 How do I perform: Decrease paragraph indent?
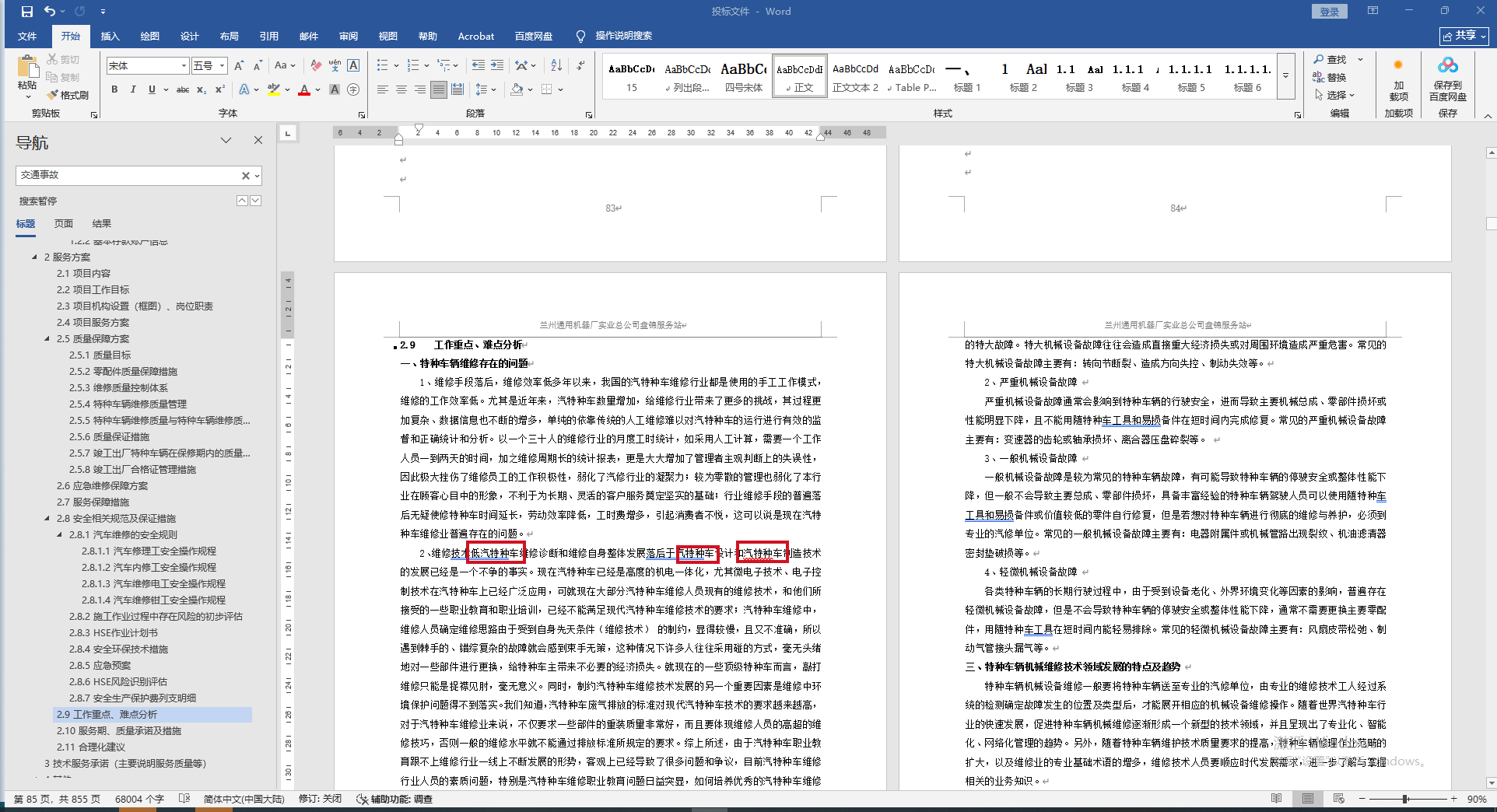479,66
